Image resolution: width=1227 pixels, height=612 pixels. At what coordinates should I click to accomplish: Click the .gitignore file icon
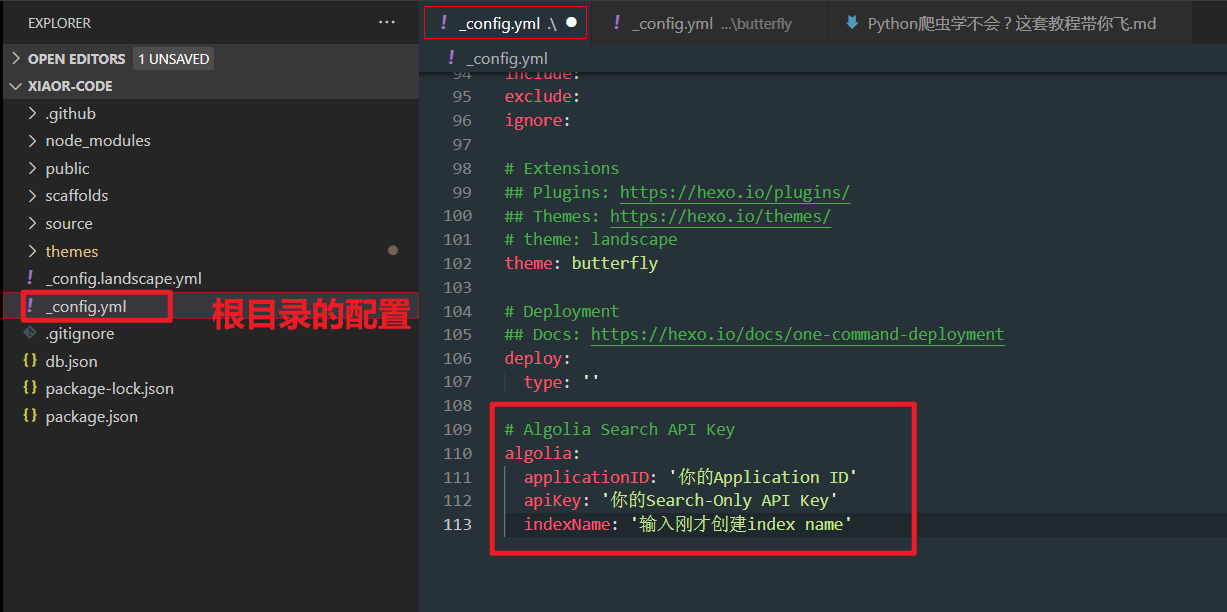tap(29, 333)
